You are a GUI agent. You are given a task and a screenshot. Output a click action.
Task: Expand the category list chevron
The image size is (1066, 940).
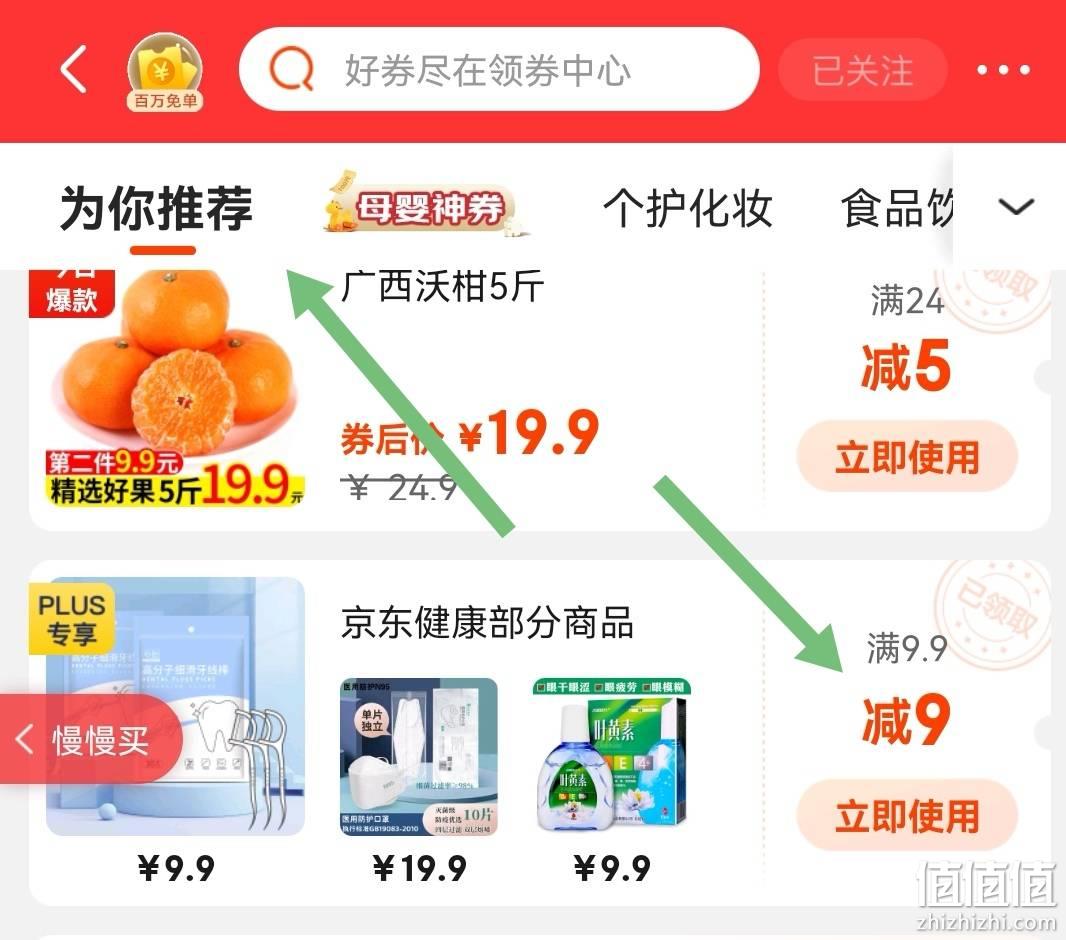[1016, 206]
